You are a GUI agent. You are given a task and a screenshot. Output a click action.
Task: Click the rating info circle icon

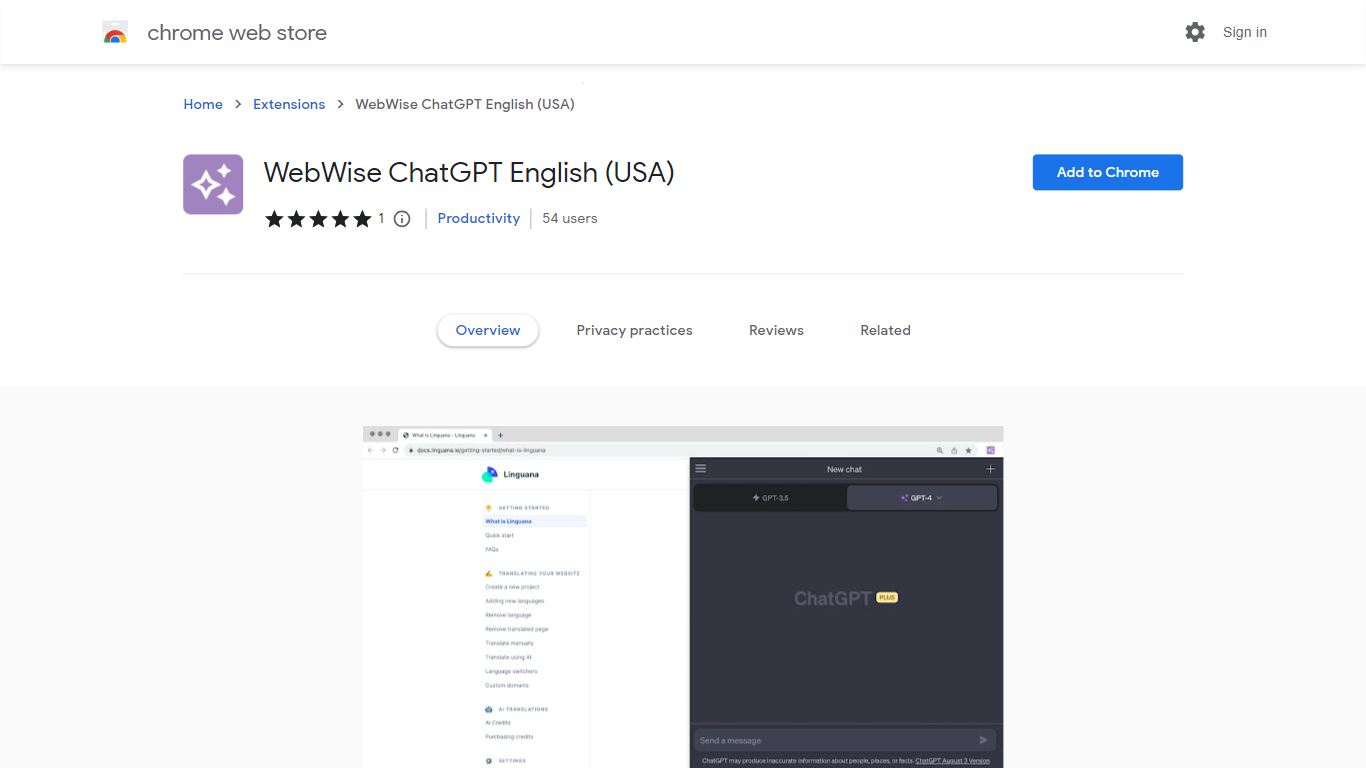[x=402, y=219]
